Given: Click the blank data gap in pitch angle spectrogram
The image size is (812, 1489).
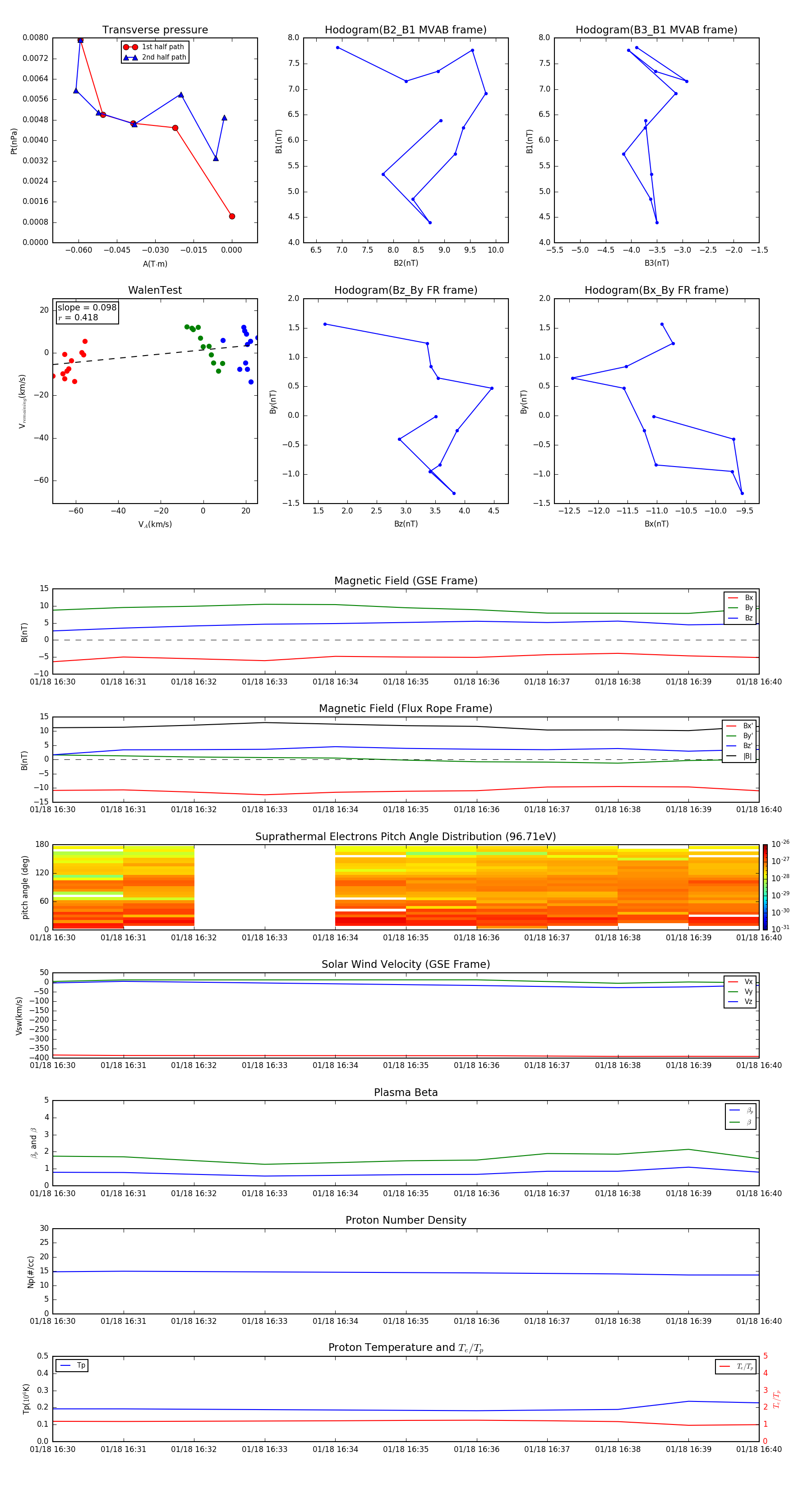Looking at the screenshot, I should 265,887.
